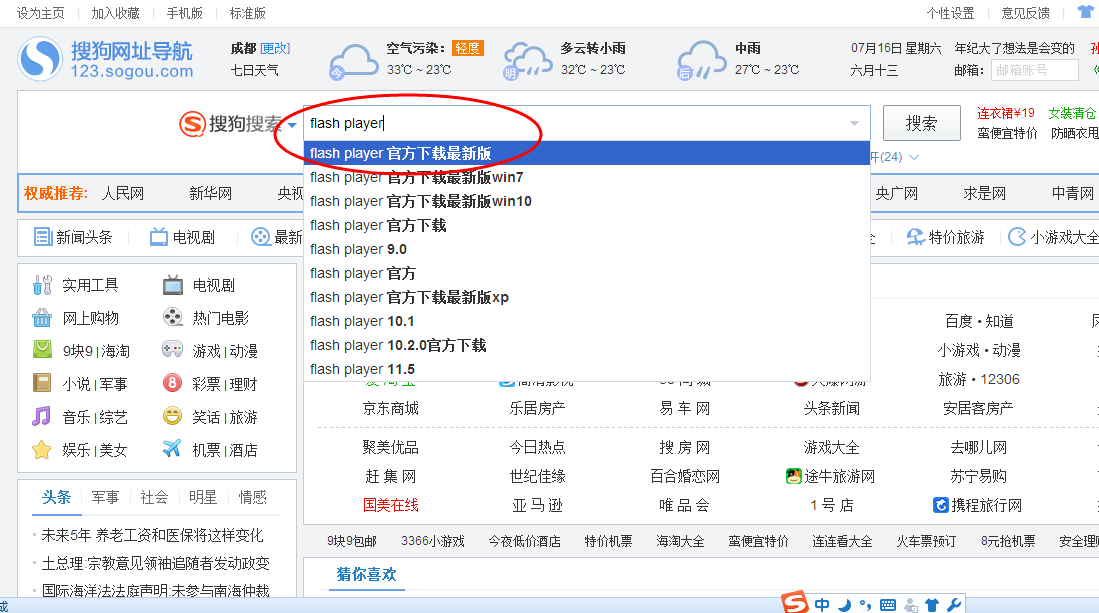Select suggestion 'flash player 10.2.0官方下载'
Viewport: 1099px width, 613px height.
(587, 345)
